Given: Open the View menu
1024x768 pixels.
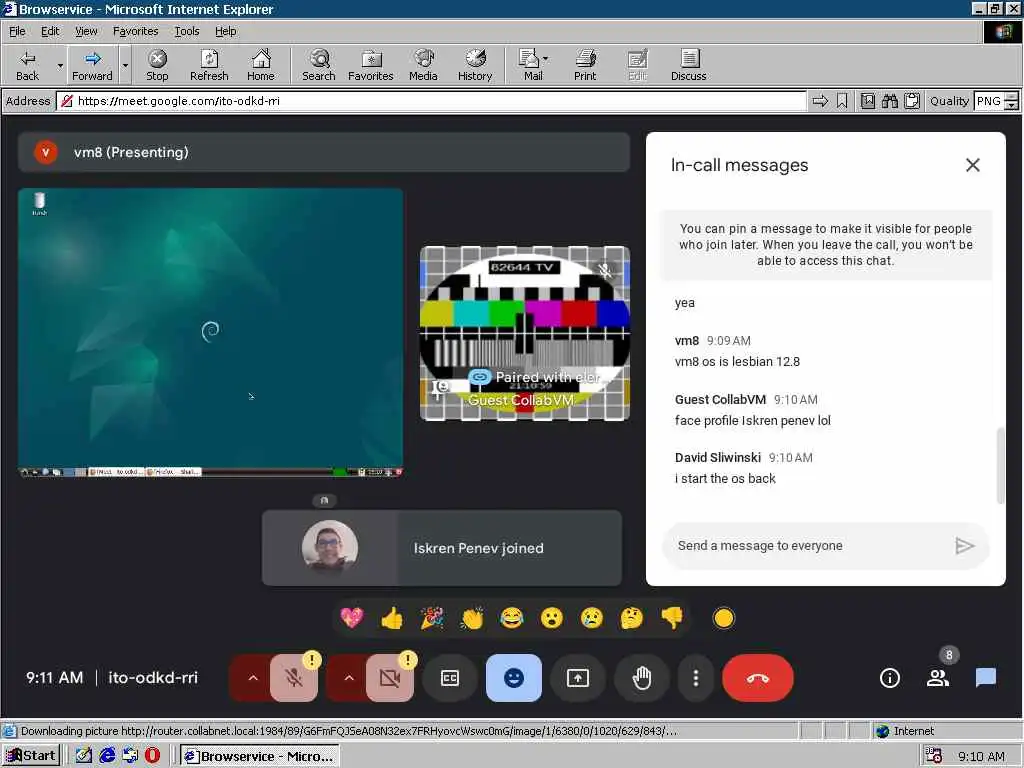Looking at the screenshot, I should click(x=86, y=31).
